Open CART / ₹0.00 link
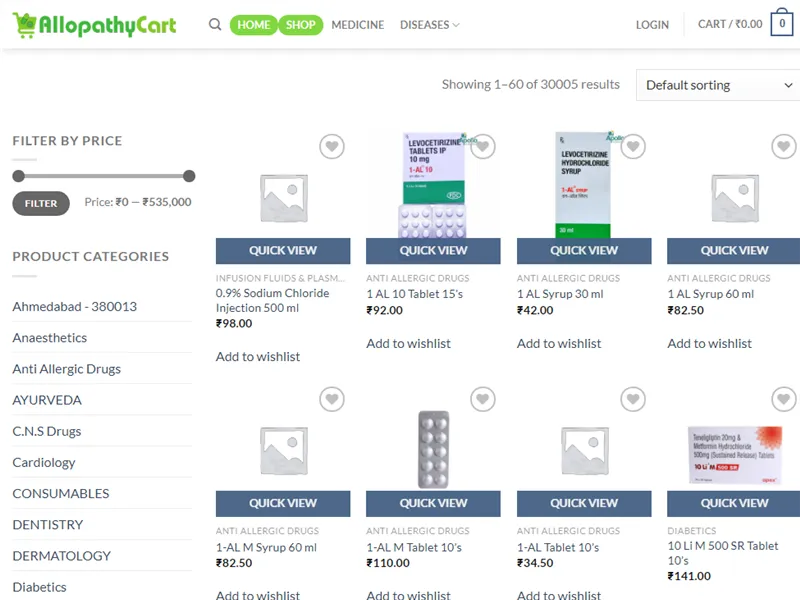The height and width of the screenshot is (600, 800). [x=730, y=24]
